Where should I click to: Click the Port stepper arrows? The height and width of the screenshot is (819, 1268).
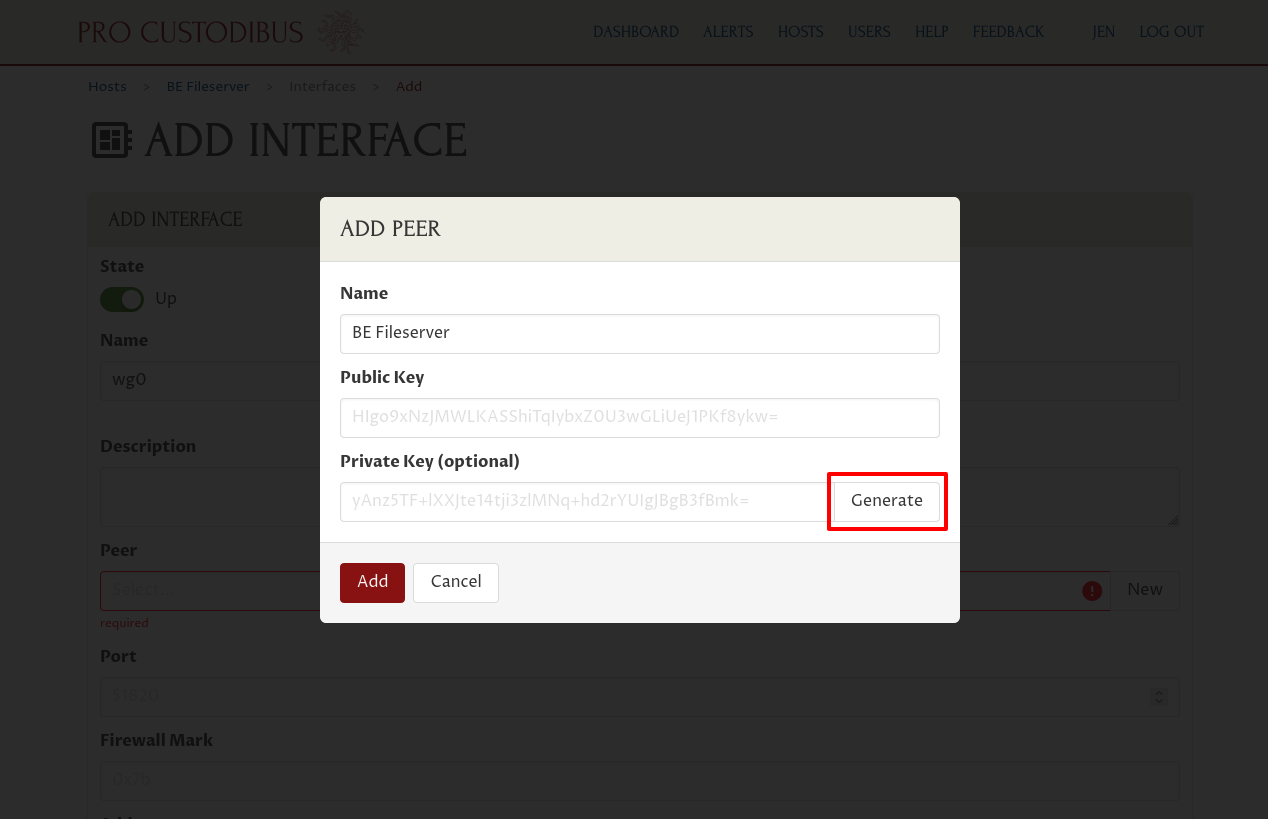click(x=1159, y=696)
